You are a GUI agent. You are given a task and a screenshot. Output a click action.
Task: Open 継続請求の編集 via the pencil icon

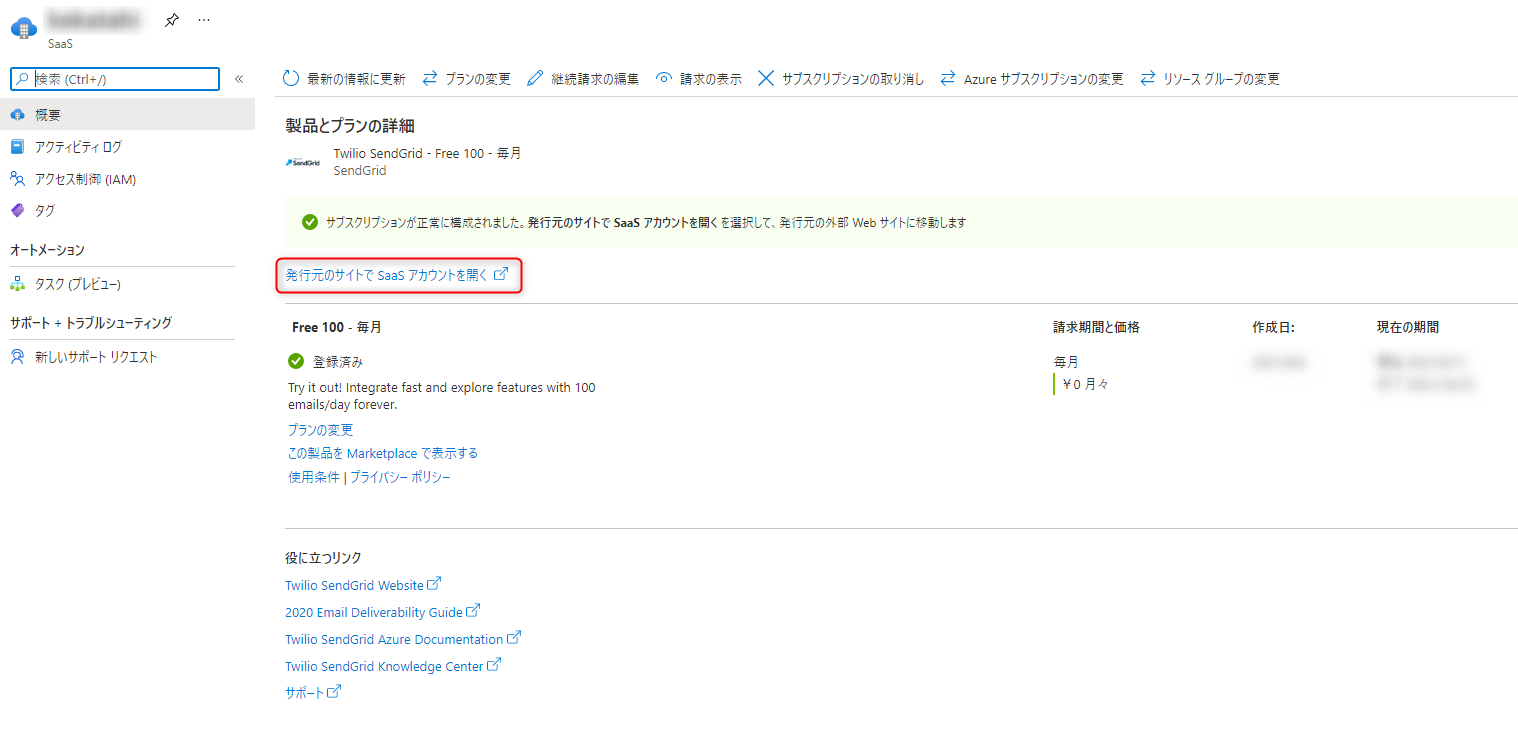[x=536, y=78]
